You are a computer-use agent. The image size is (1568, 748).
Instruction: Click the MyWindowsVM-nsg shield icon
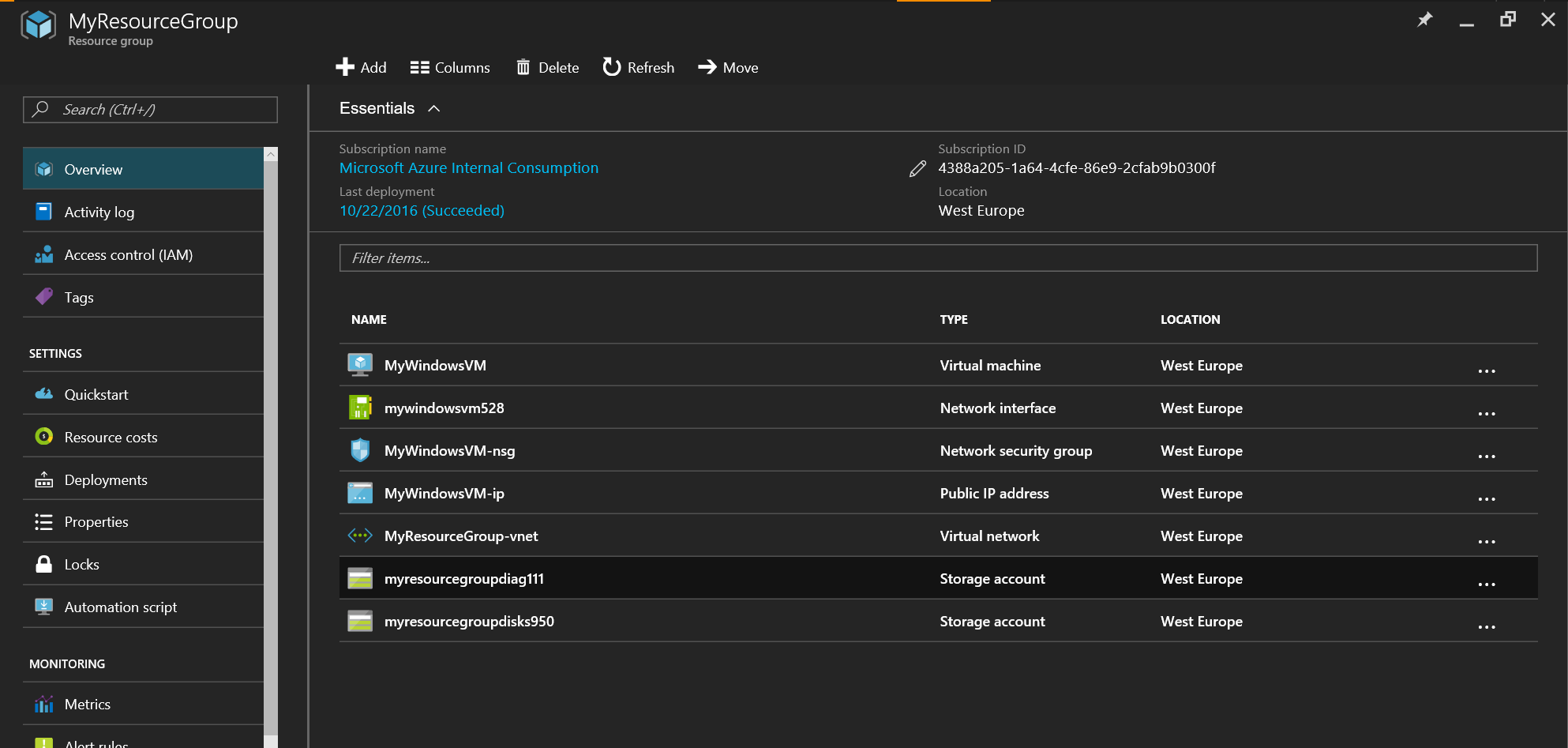click(360, 450)
